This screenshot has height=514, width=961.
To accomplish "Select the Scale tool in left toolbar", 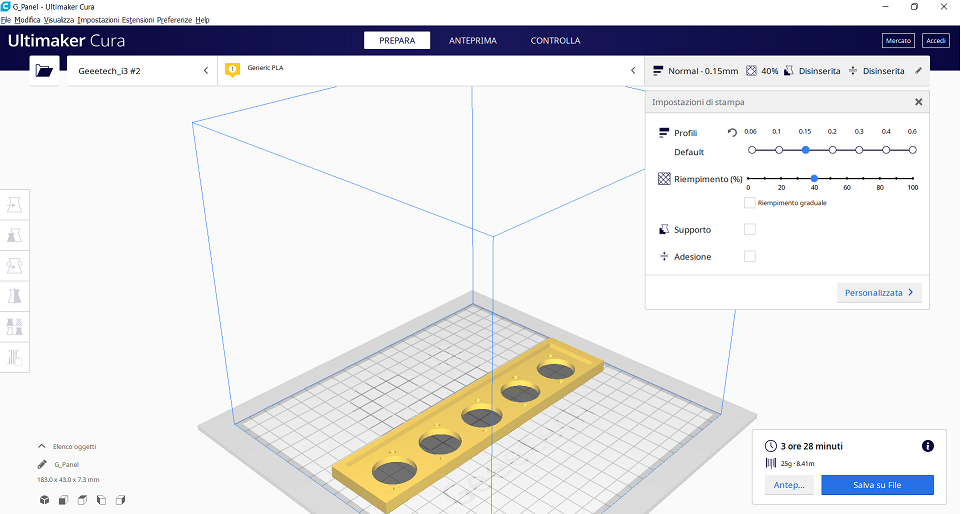I will [x=14, y=235].
